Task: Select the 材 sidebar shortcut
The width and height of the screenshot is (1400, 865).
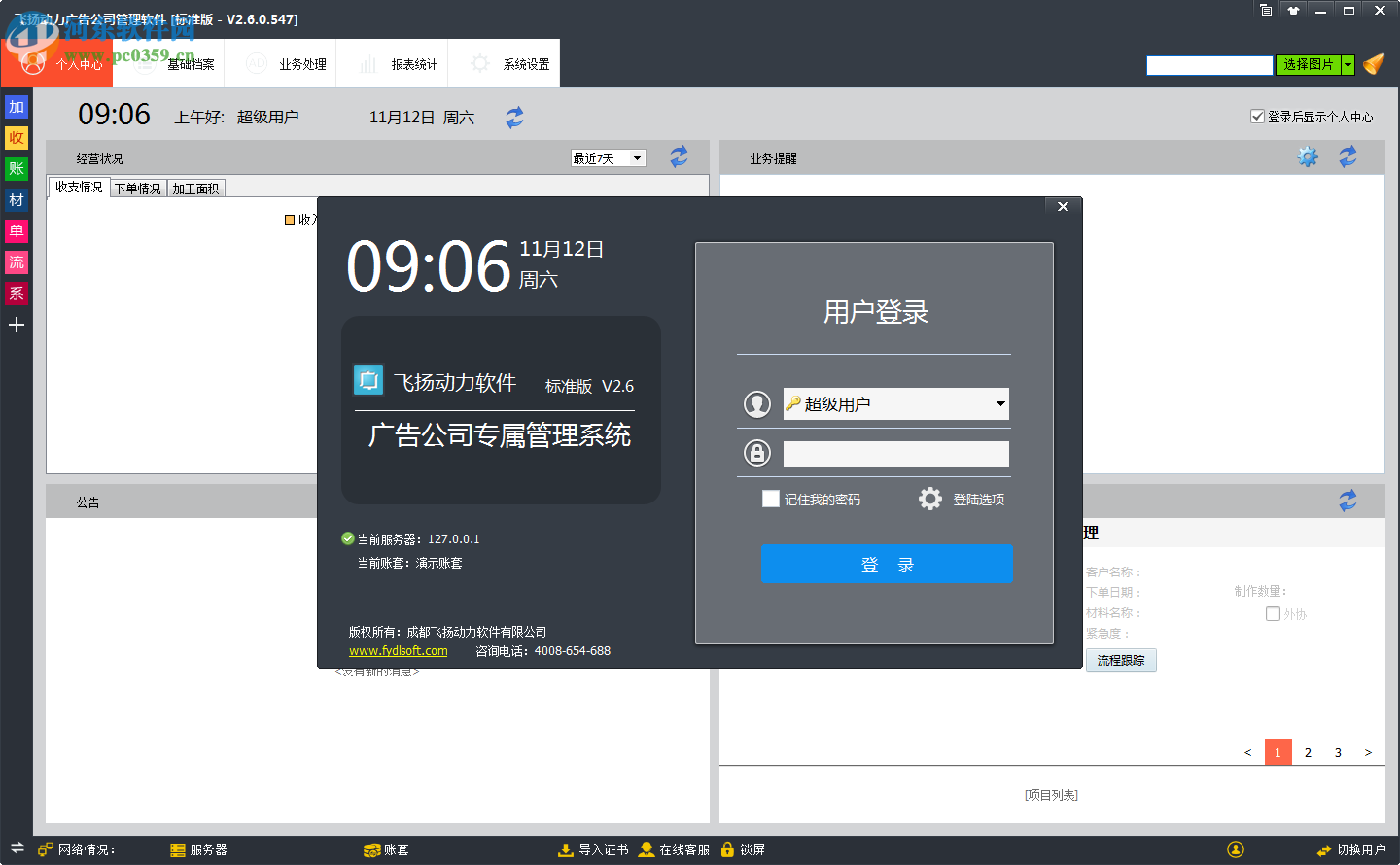Action: click(16, 199)
